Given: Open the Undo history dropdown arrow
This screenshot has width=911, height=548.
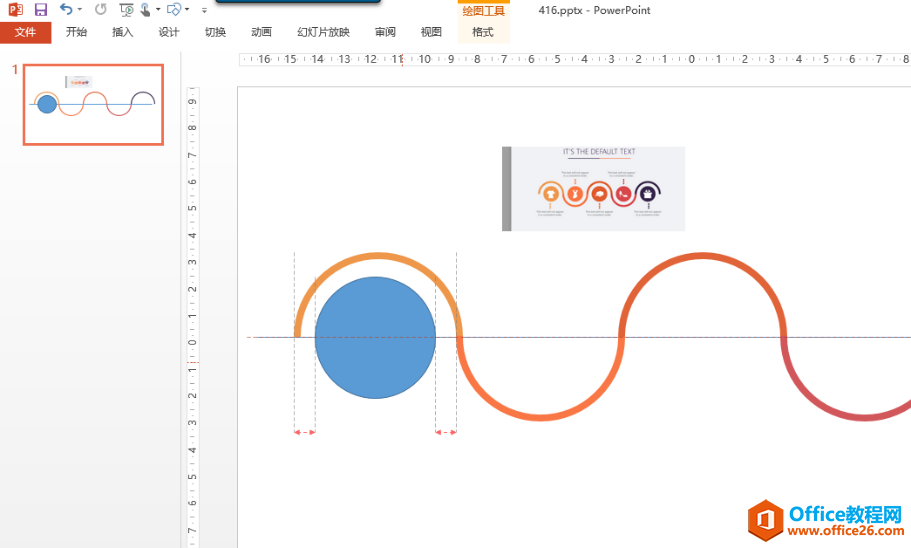Looking at the screenshot, I should coord(80,10).
